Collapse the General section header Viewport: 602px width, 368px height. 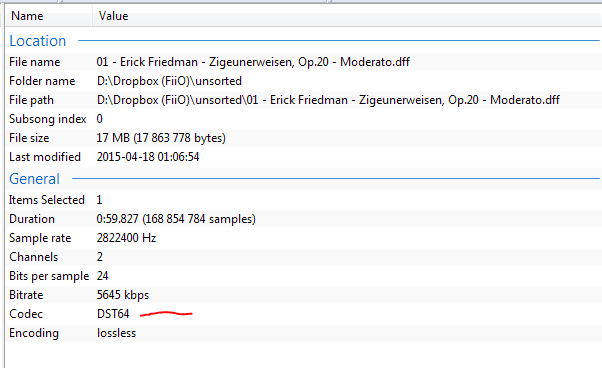(35, 179)
